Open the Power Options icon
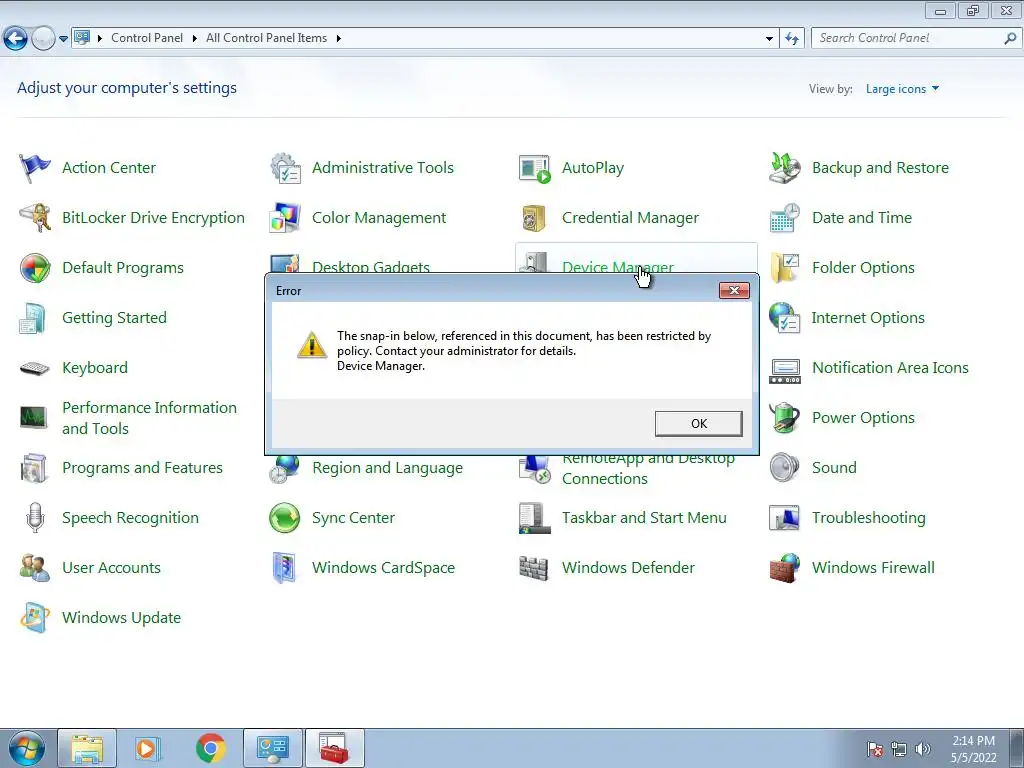 (x=784, y=418)
